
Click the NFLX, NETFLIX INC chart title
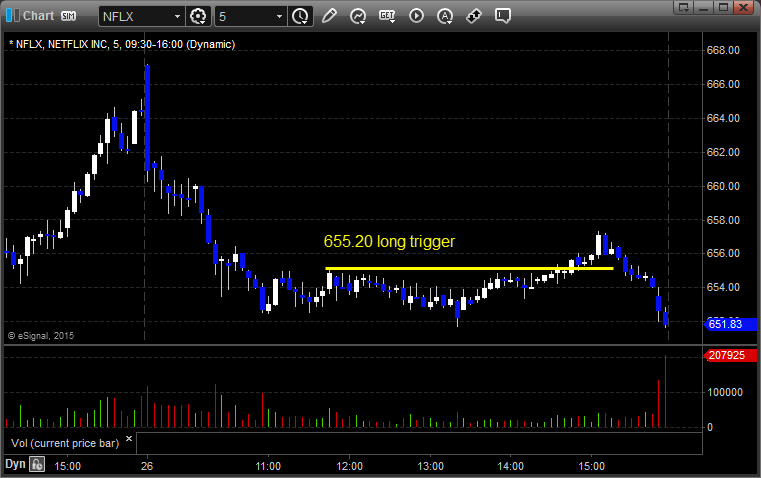(122, 44)
